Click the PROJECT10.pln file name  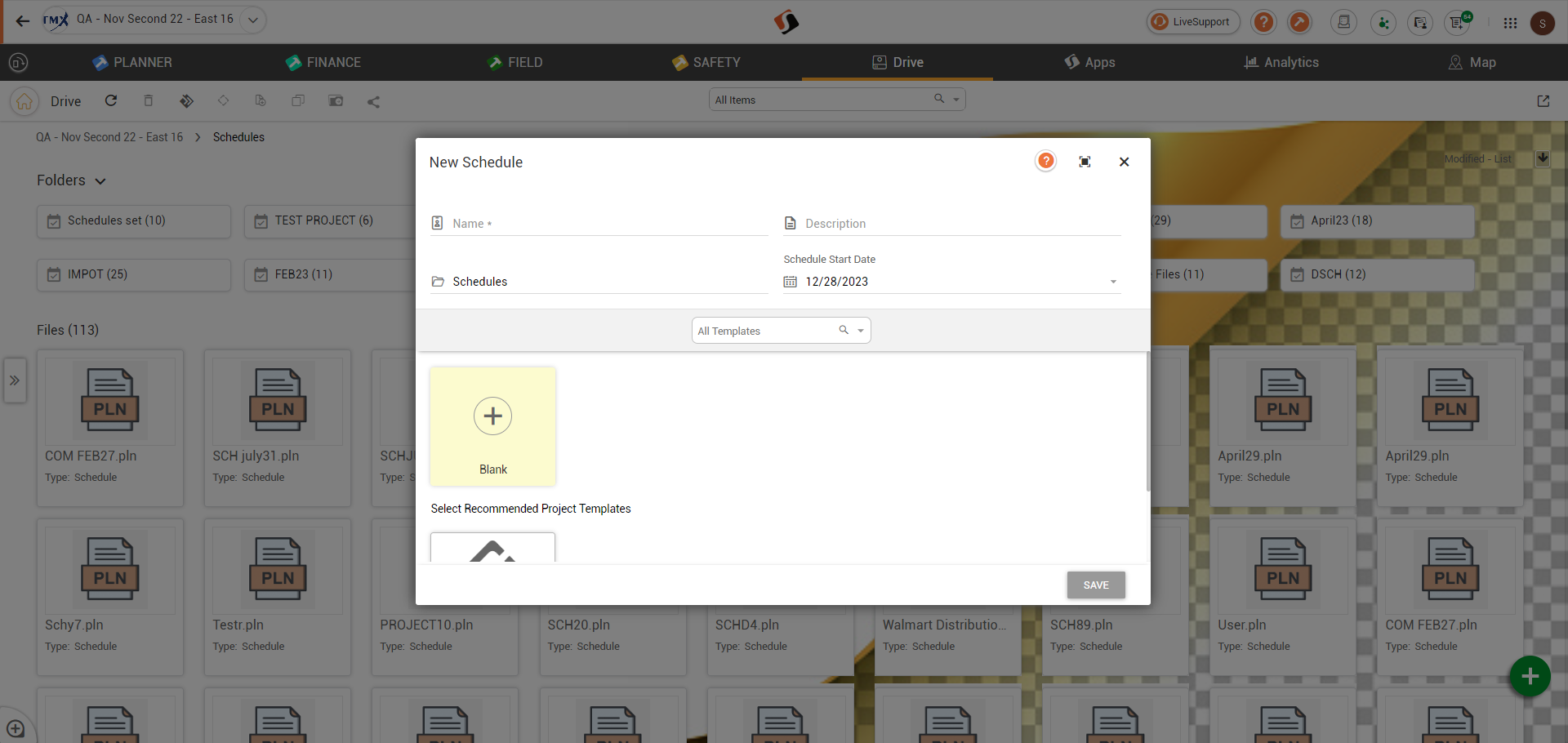[426, 625]
